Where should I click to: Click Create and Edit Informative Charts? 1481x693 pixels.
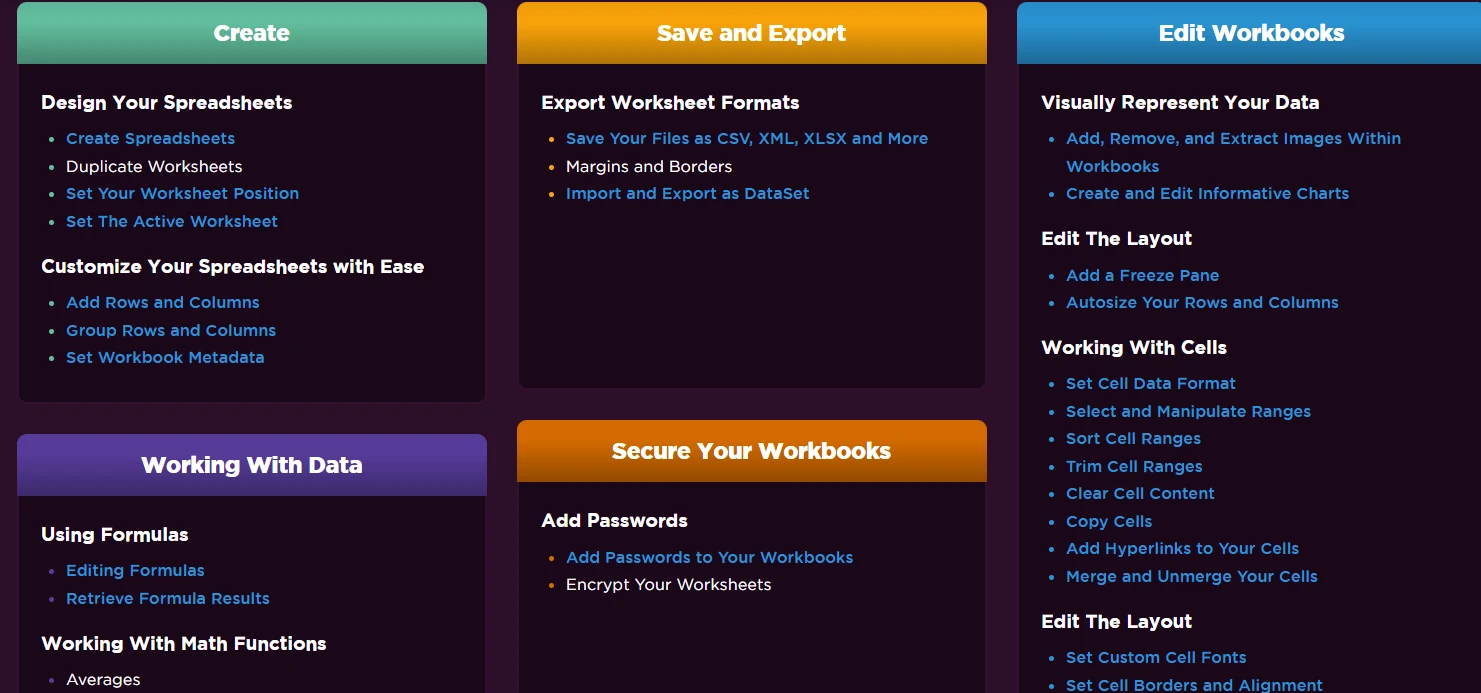(x=1207, y=194)
